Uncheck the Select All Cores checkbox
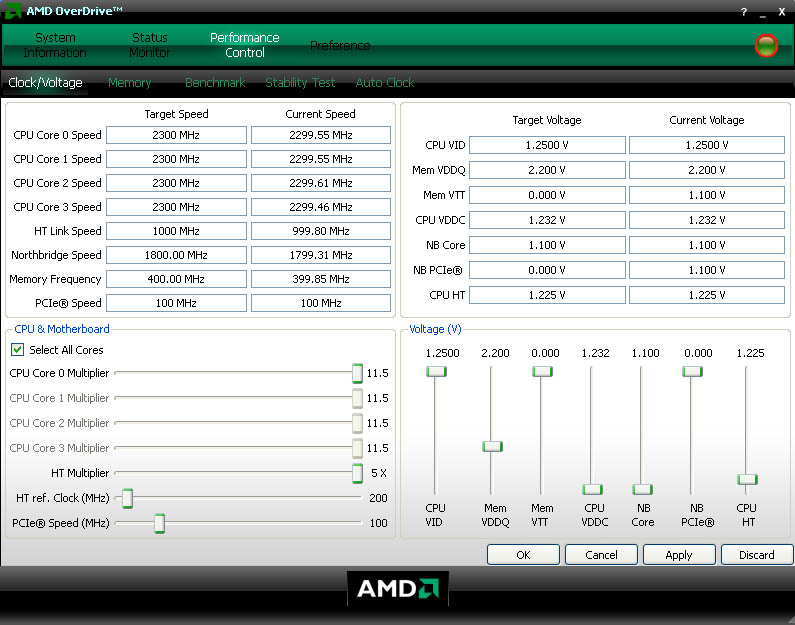Screen dimensions: 795x625 (x=17, y=350)
